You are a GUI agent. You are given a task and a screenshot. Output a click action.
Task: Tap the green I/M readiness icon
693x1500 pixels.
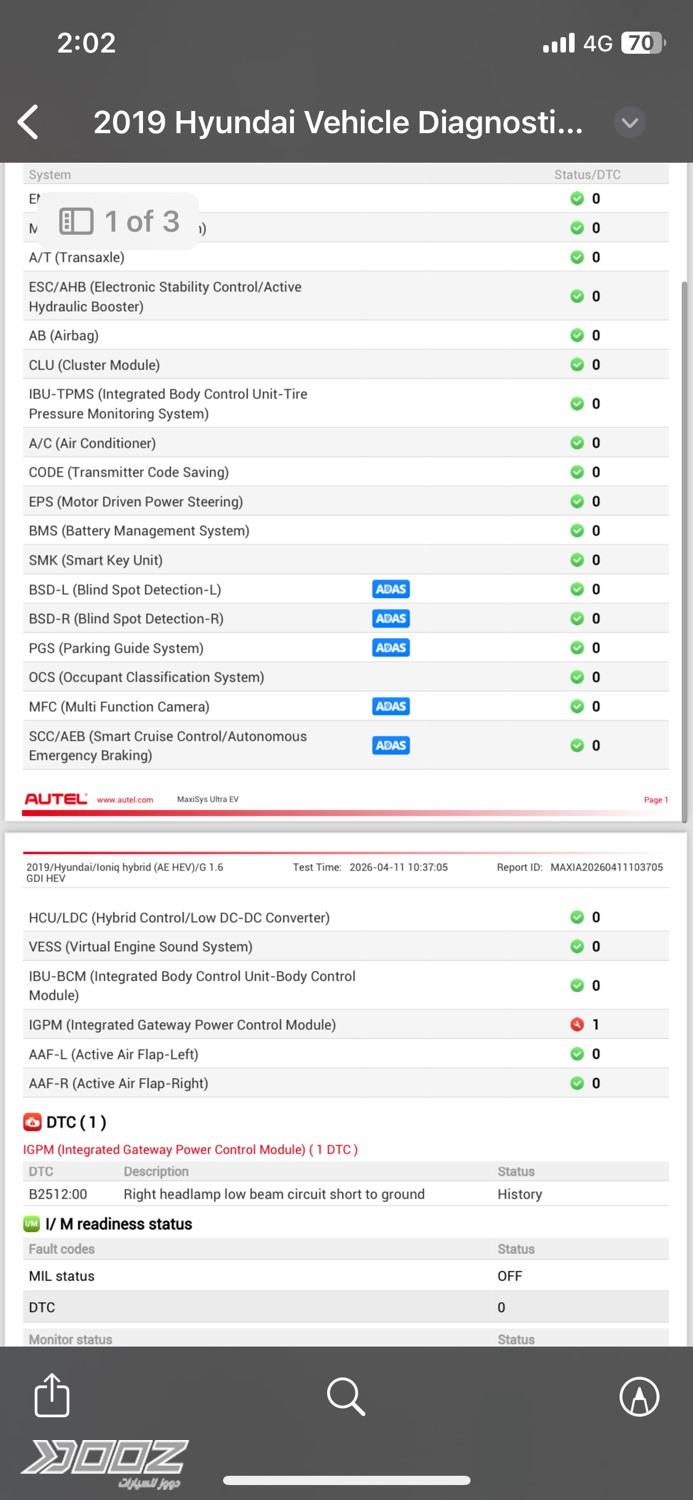tap(32, 1224)
